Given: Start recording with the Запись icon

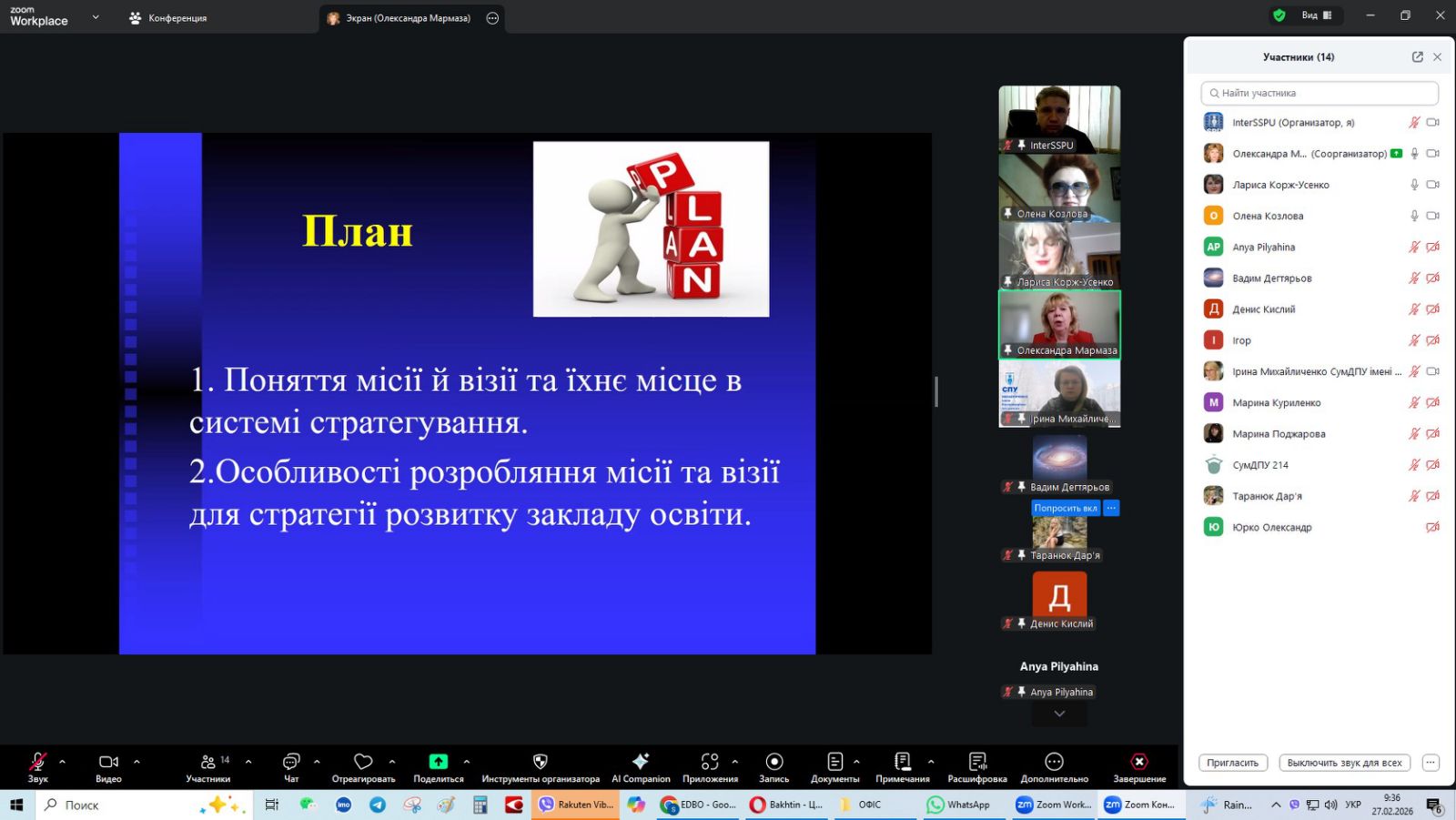Looking at the screenshot, I should point(774,762).
